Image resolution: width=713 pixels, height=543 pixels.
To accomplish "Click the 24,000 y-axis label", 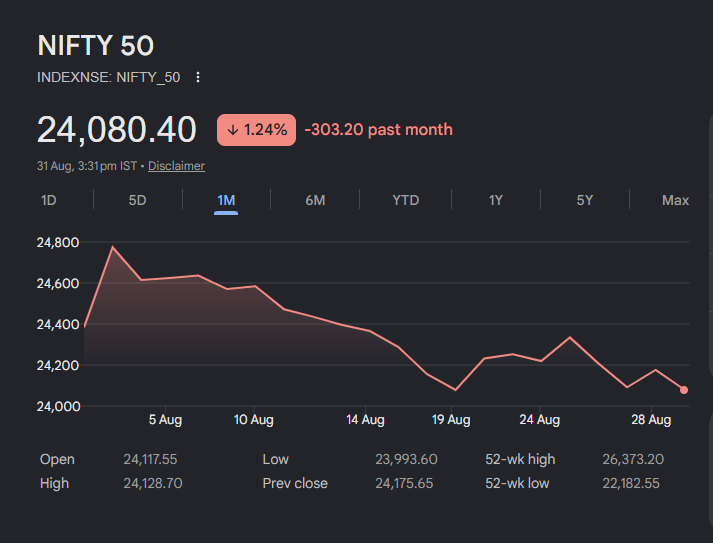I will pos(58,406).
